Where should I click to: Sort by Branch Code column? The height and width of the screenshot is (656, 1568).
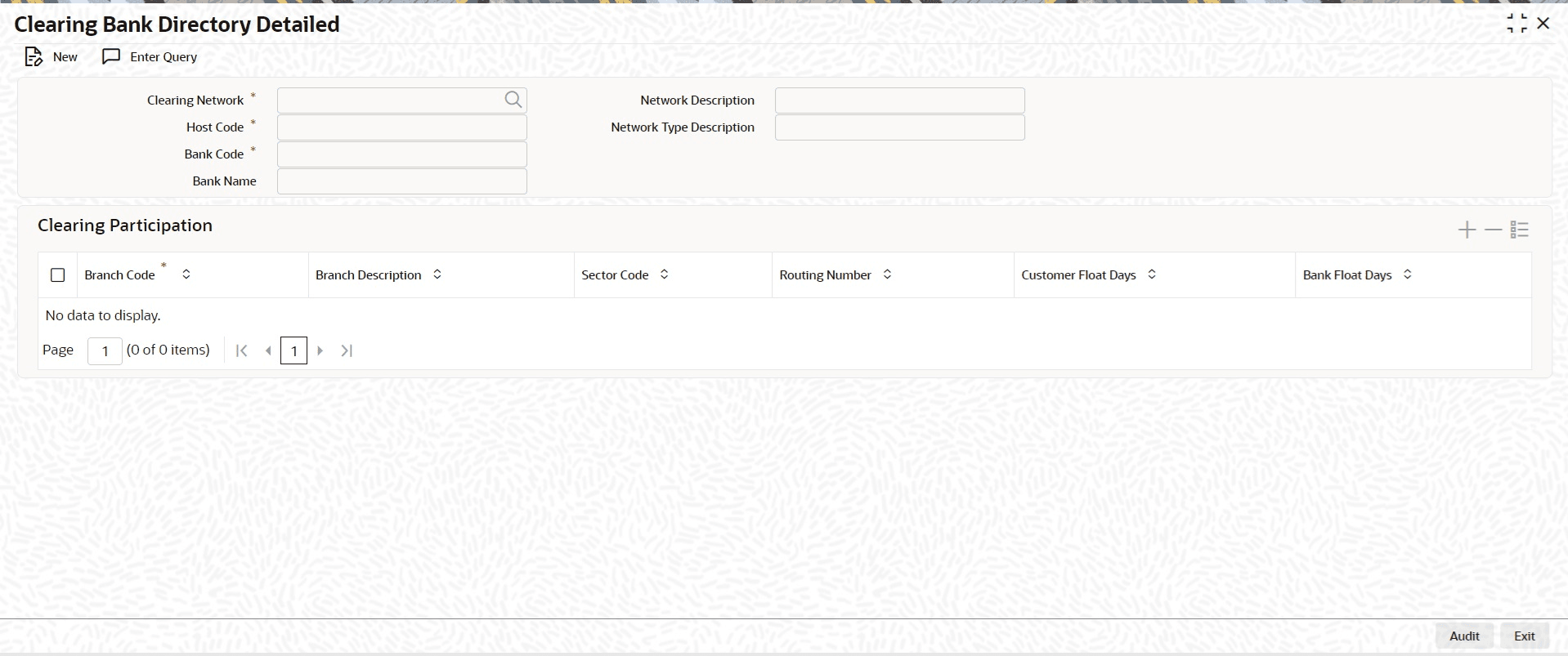(x=186, y=274)
